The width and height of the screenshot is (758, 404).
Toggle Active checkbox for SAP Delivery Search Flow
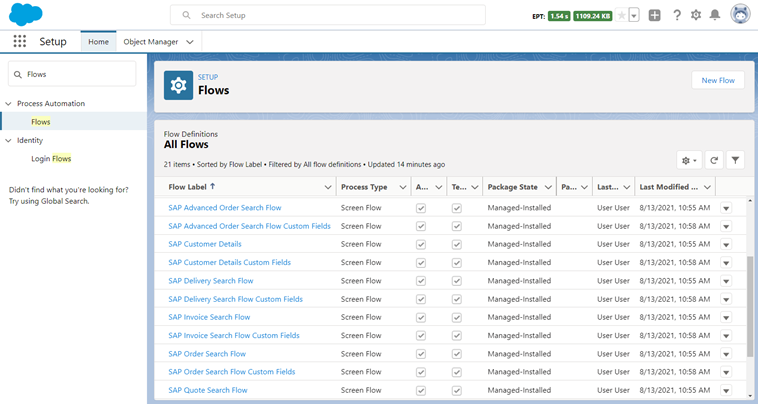[421, 281]
